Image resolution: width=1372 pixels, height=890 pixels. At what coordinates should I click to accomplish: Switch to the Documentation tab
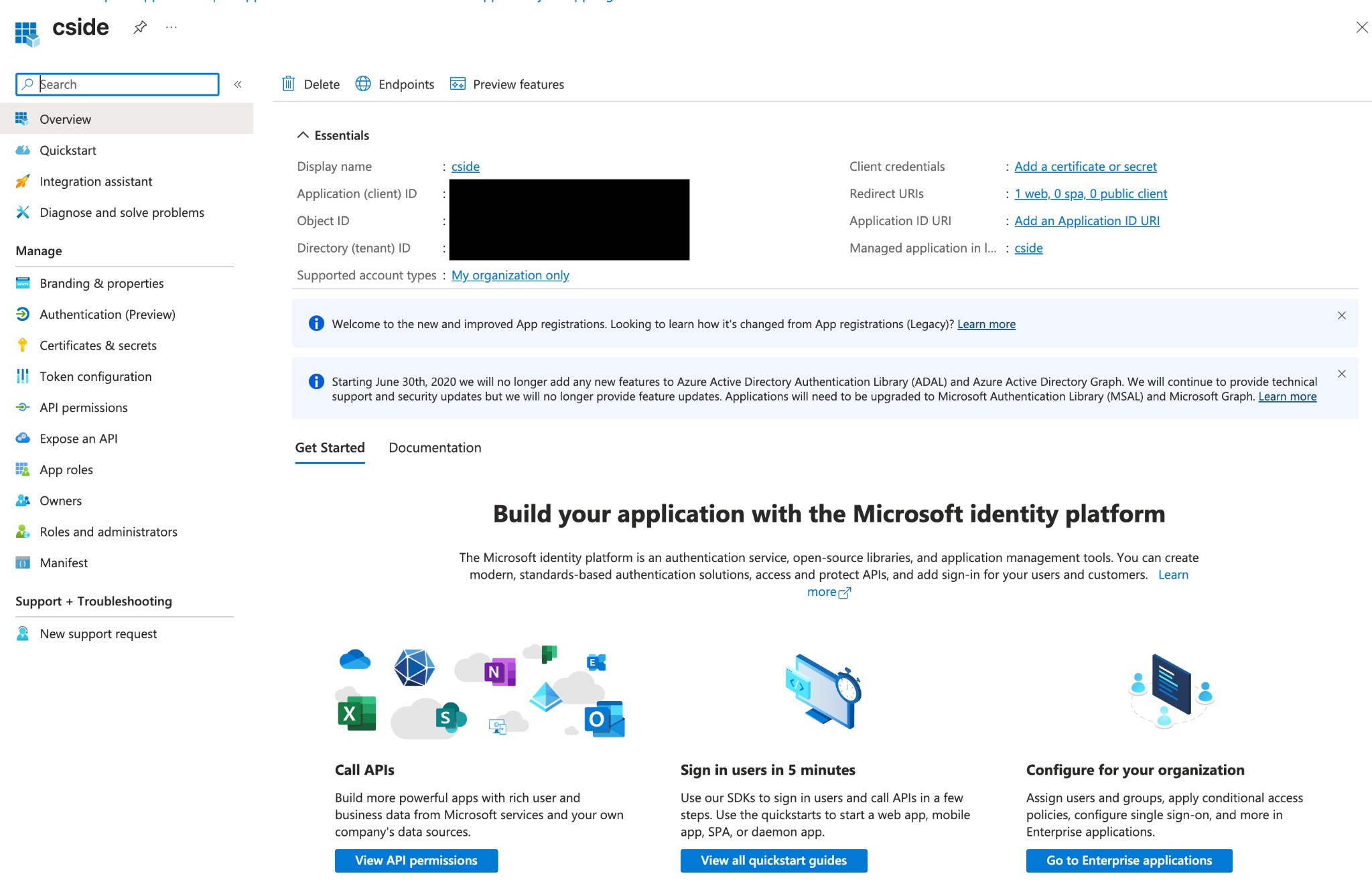click(434, 447)
